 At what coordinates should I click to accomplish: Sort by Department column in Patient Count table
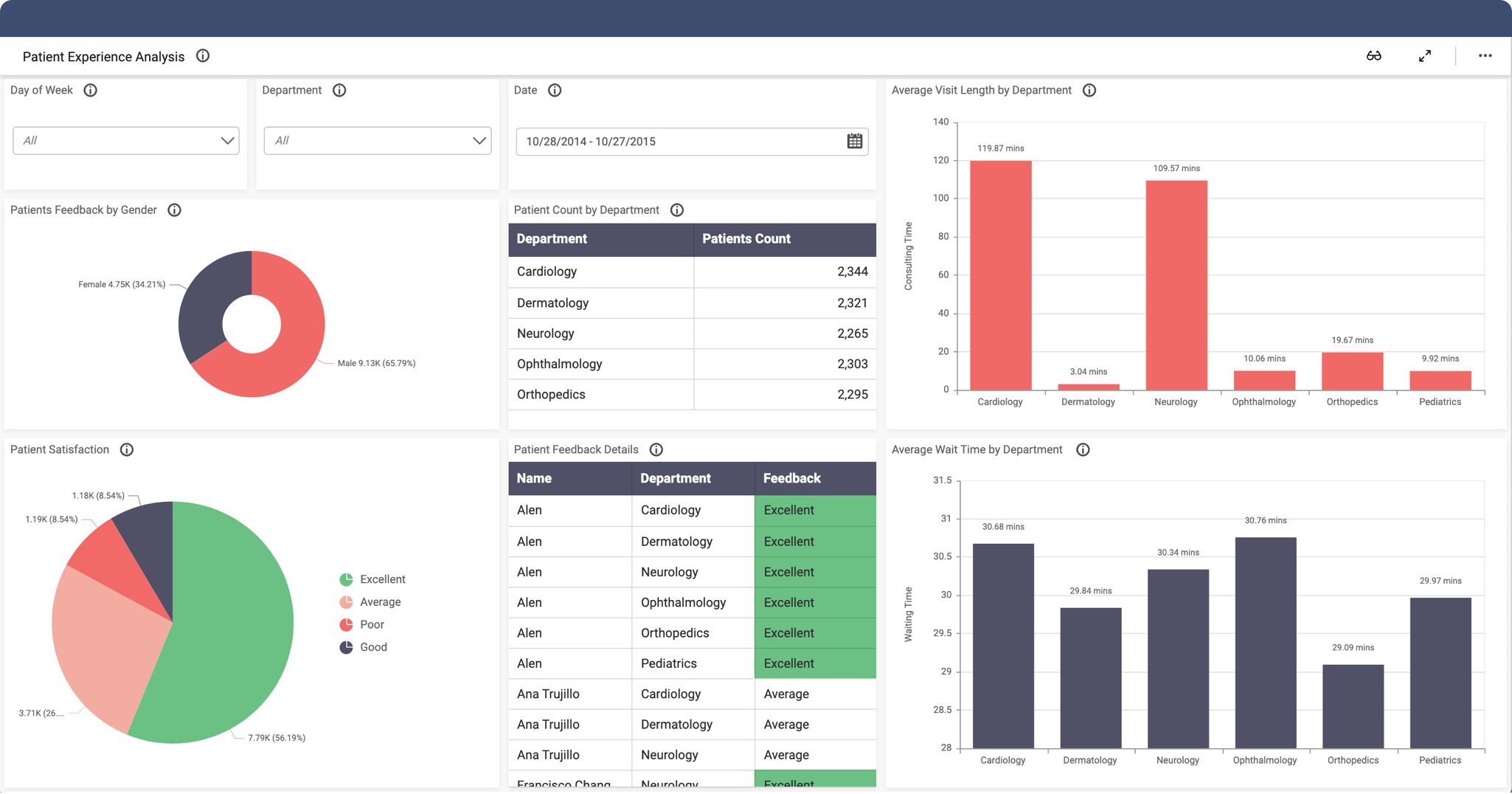click(x=601, y=239)
